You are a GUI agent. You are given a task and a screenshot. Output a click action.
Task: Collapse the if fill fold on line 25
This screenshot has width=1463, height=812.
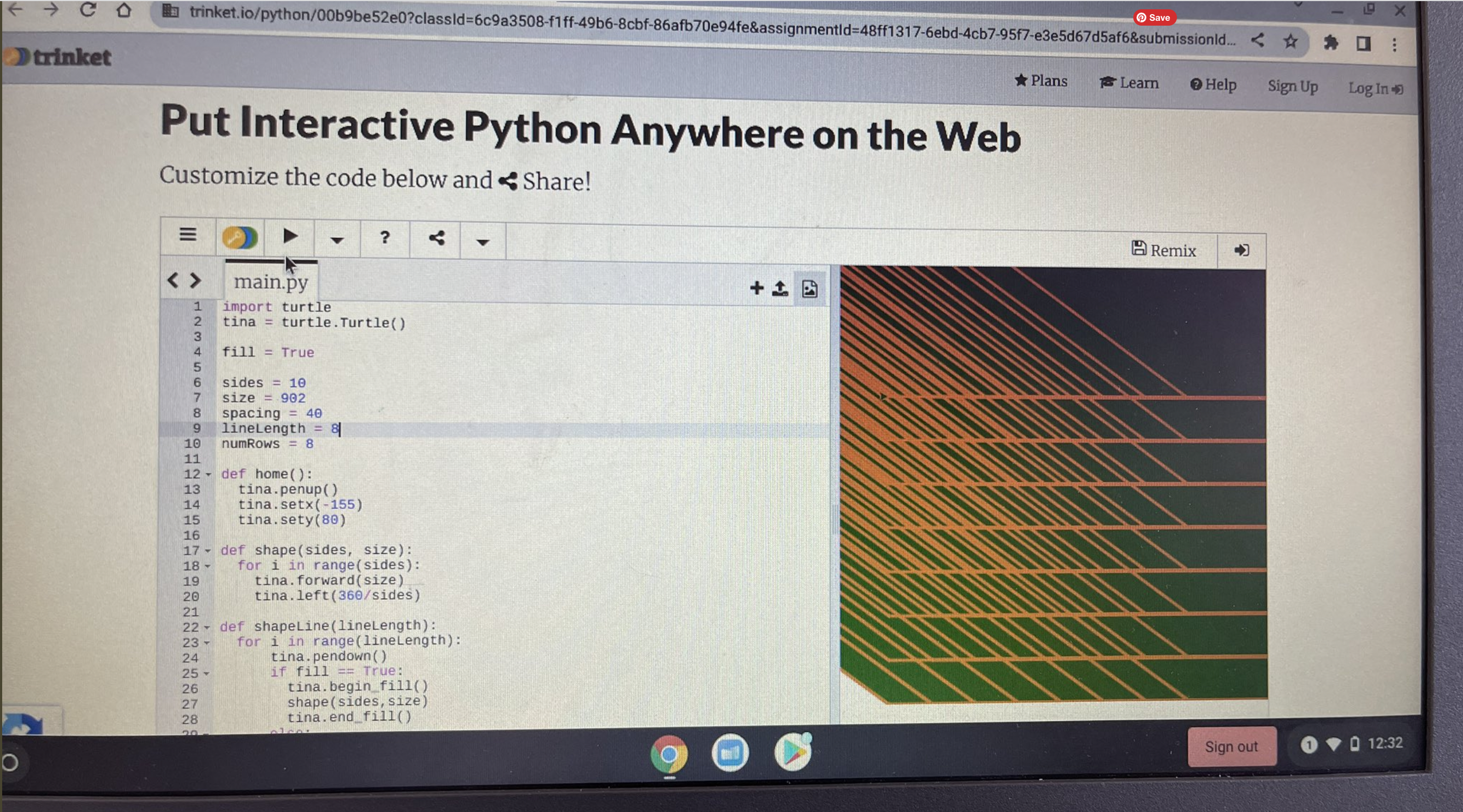point(206,673)
